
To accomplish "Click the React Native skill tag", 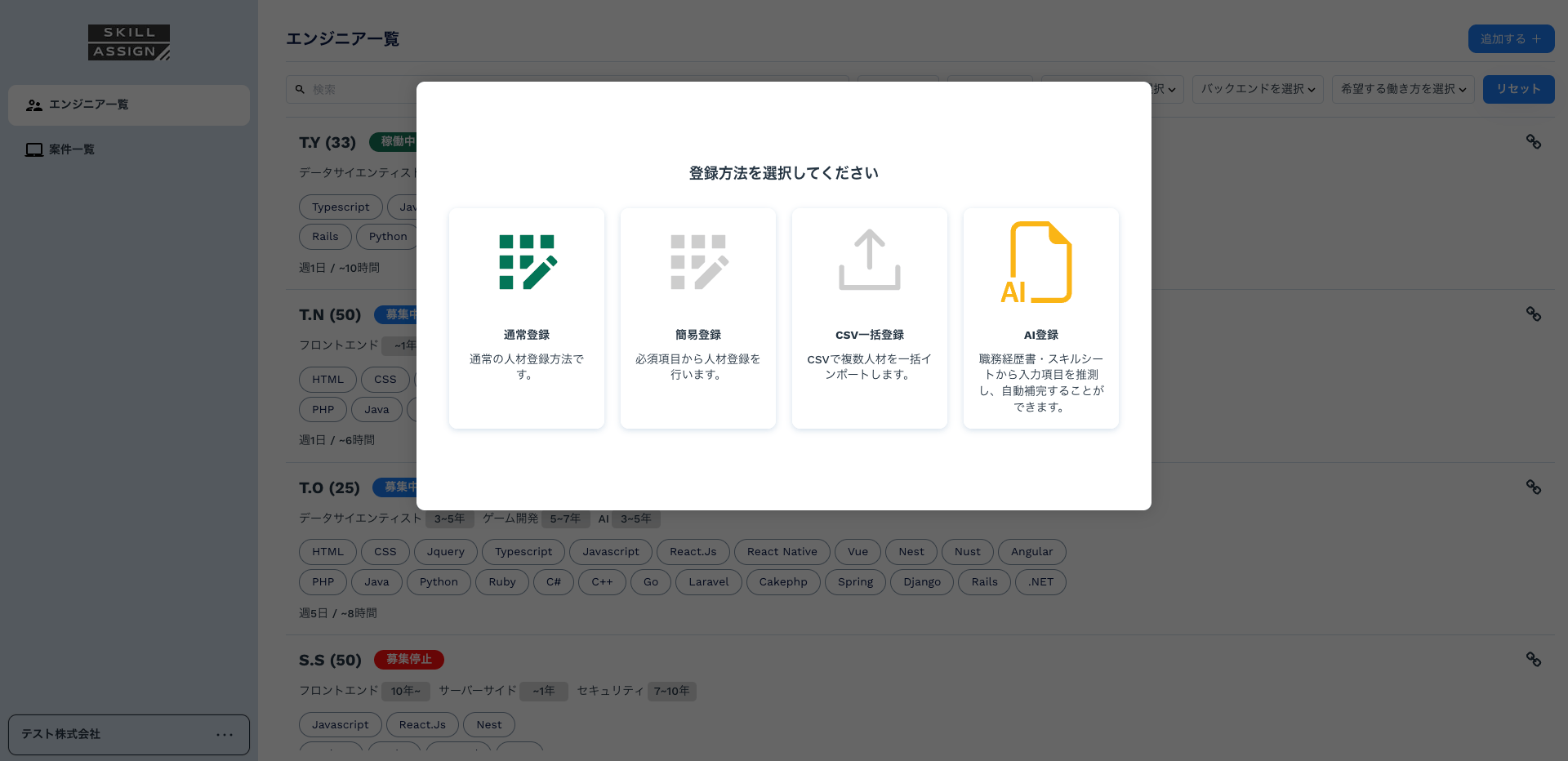I will pyautogui.click(x=782, y=552).
